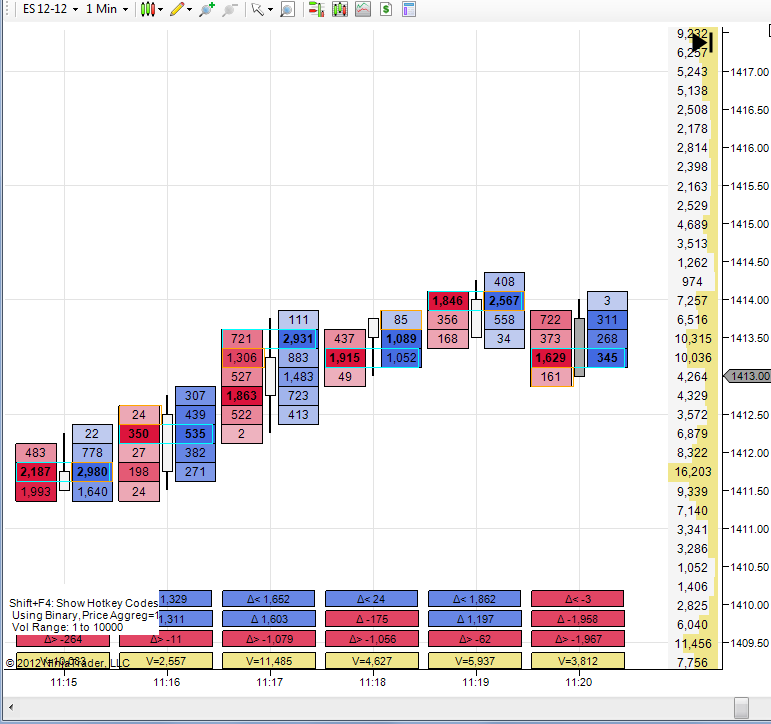Open the indicators line chart icon

point(363,9)
